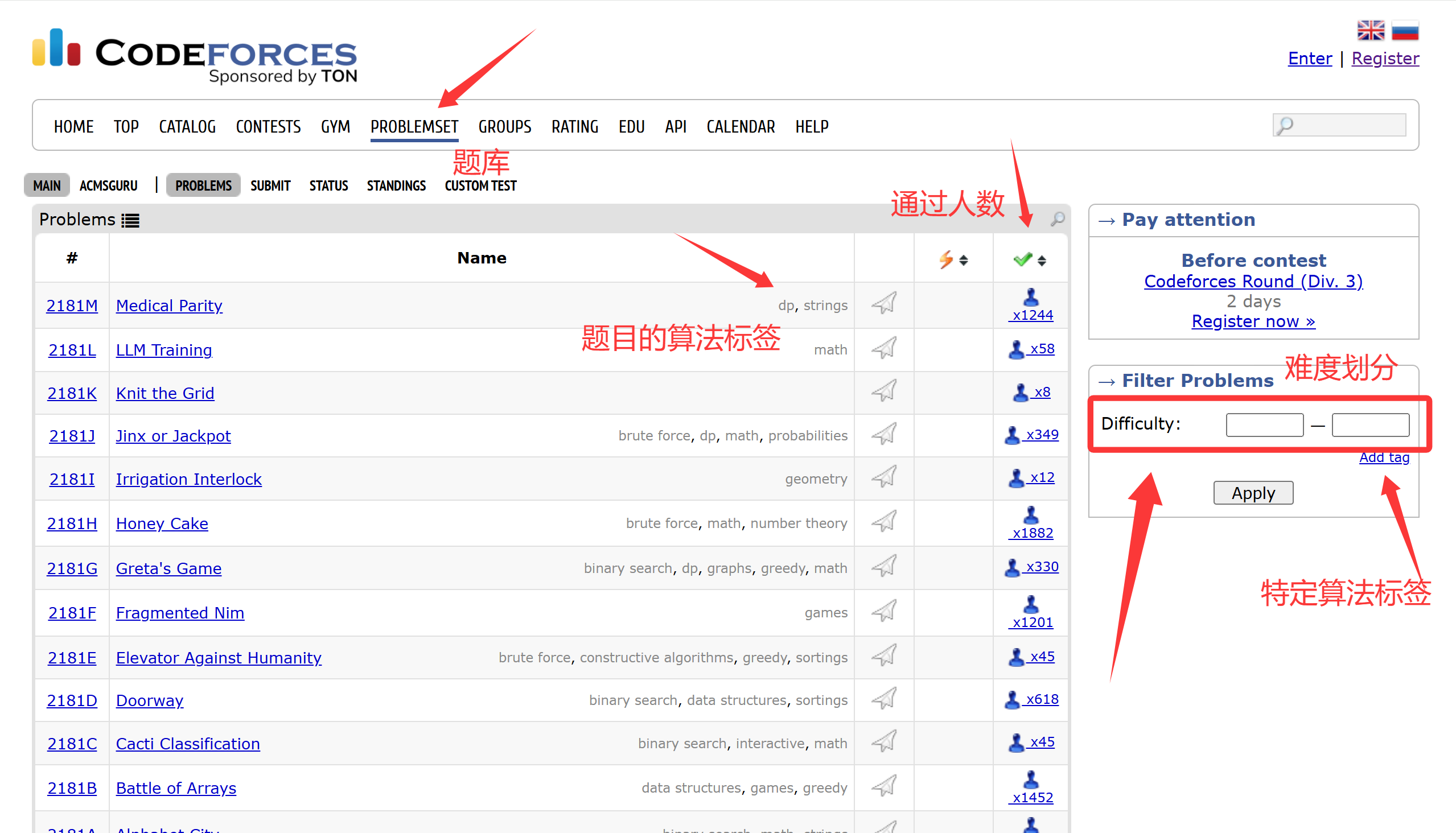This screenshot has width=1456, height=833.
Task: Click the magnifier icon in Problems header
Action: coord(1057,219)
